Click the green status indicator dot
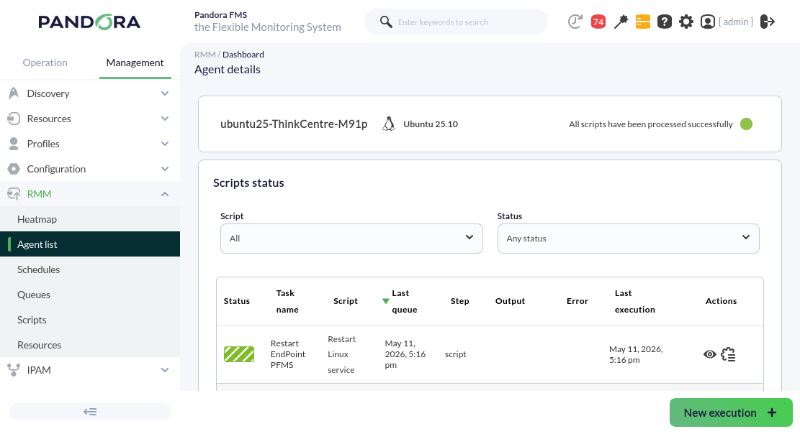This screenshot has width=800, height=434. coord(746,124)
